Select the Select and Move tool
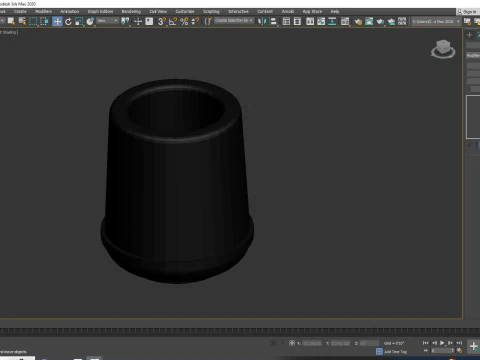 point(57,22)
